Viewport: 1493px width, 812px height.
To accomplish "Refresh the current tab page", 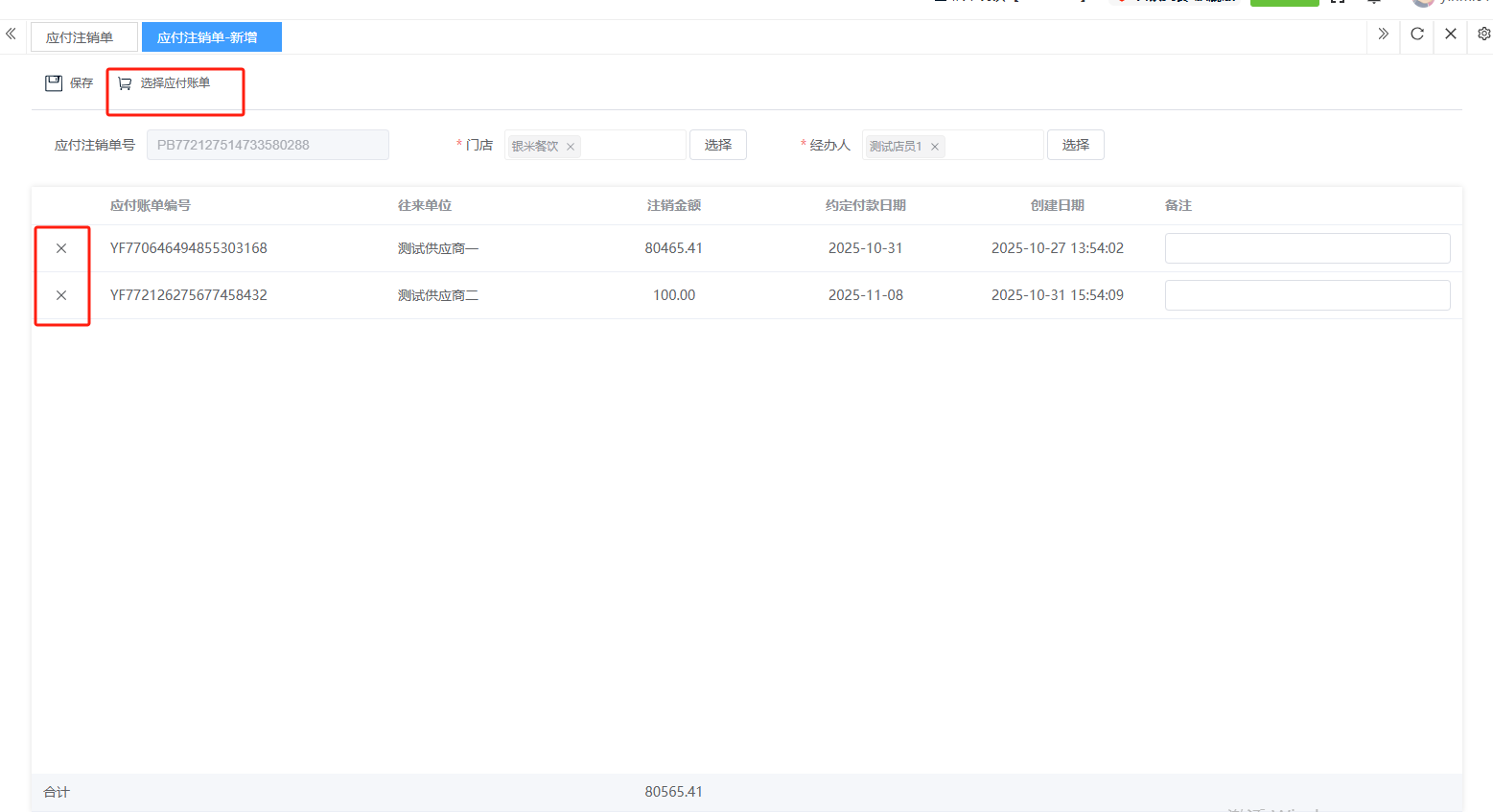I will [x=1416, y=35].
